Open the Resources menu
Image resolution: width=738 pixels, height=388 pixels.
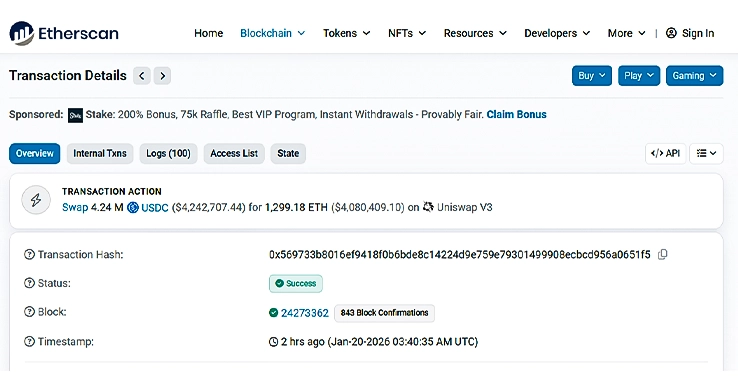click(475, 33)
